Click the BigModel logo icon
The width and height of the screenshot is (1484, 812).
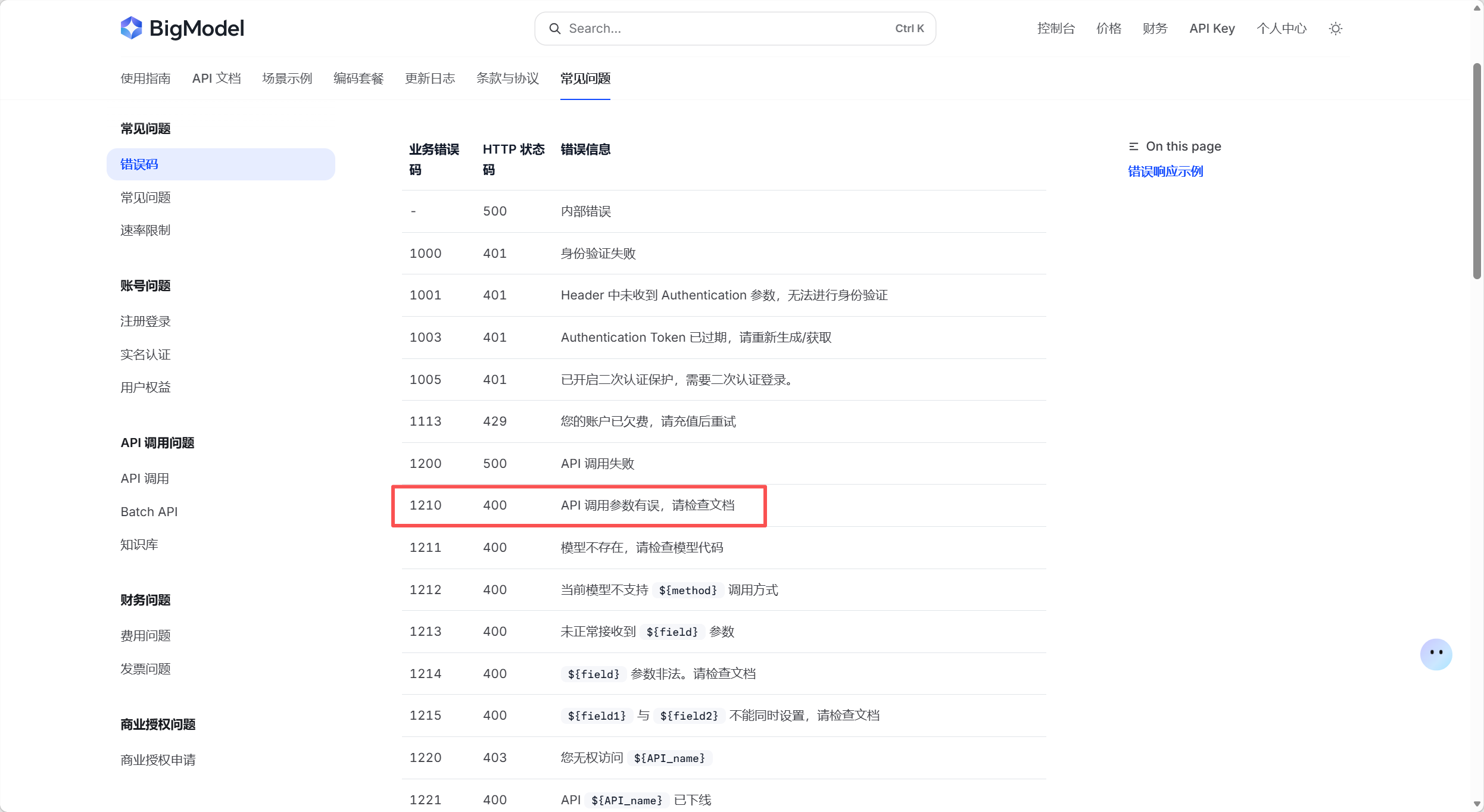click(x=132, y=28)
